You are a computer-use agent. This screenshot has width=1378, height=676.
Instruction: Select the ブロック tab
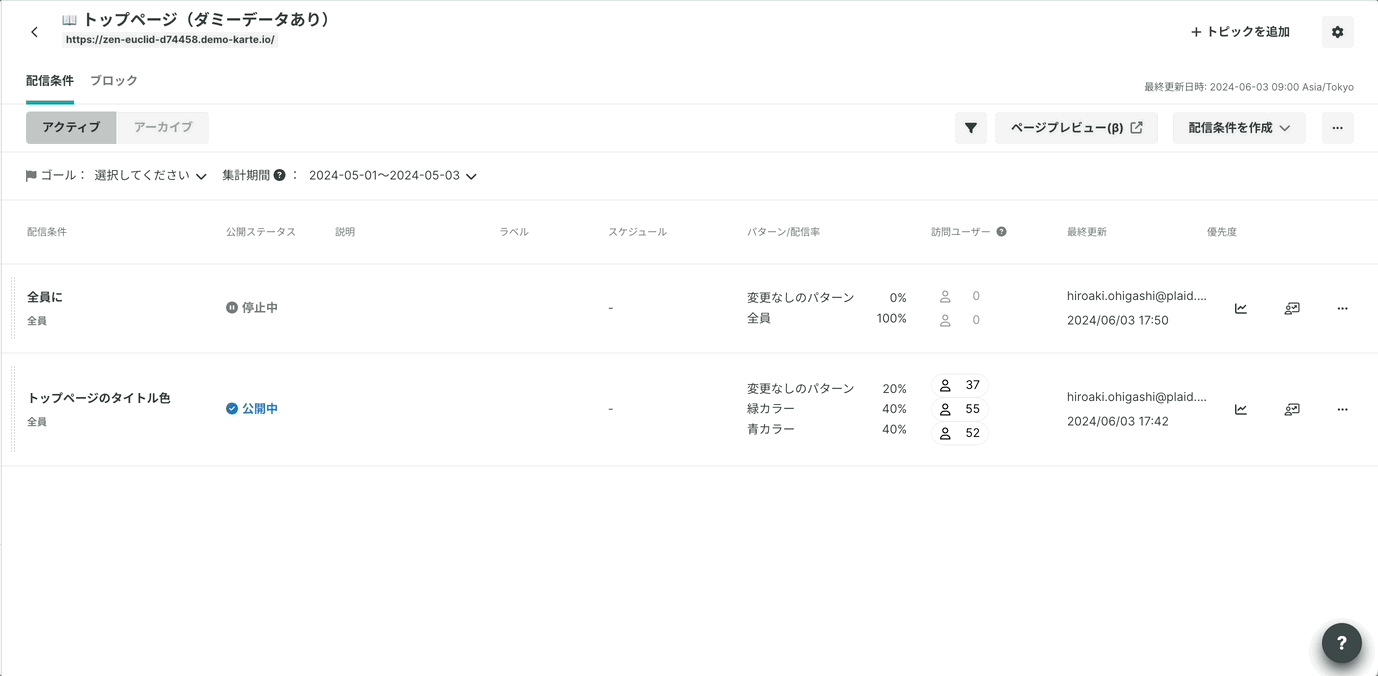[114, 81]
